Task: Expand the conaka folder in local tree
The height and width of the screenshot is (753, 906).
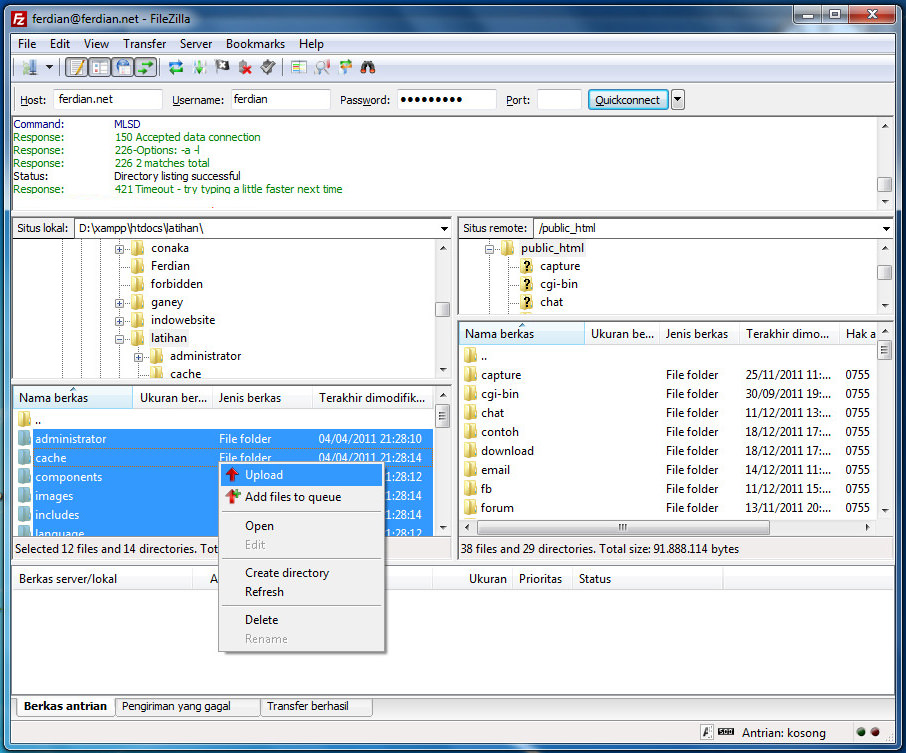Action: 119,249
